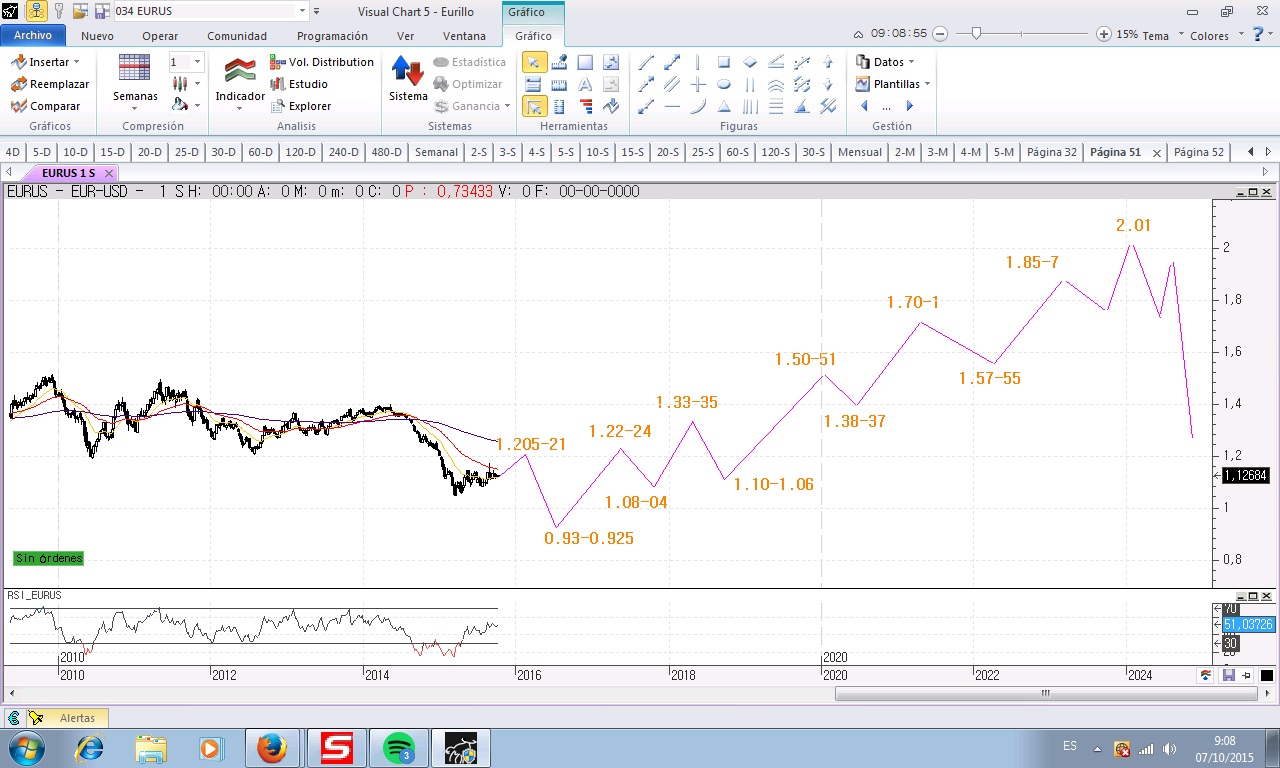Toggle the highlighted selection-frame cursor tool
This screenshot has height=768, width=1280.
pos(534,106)
